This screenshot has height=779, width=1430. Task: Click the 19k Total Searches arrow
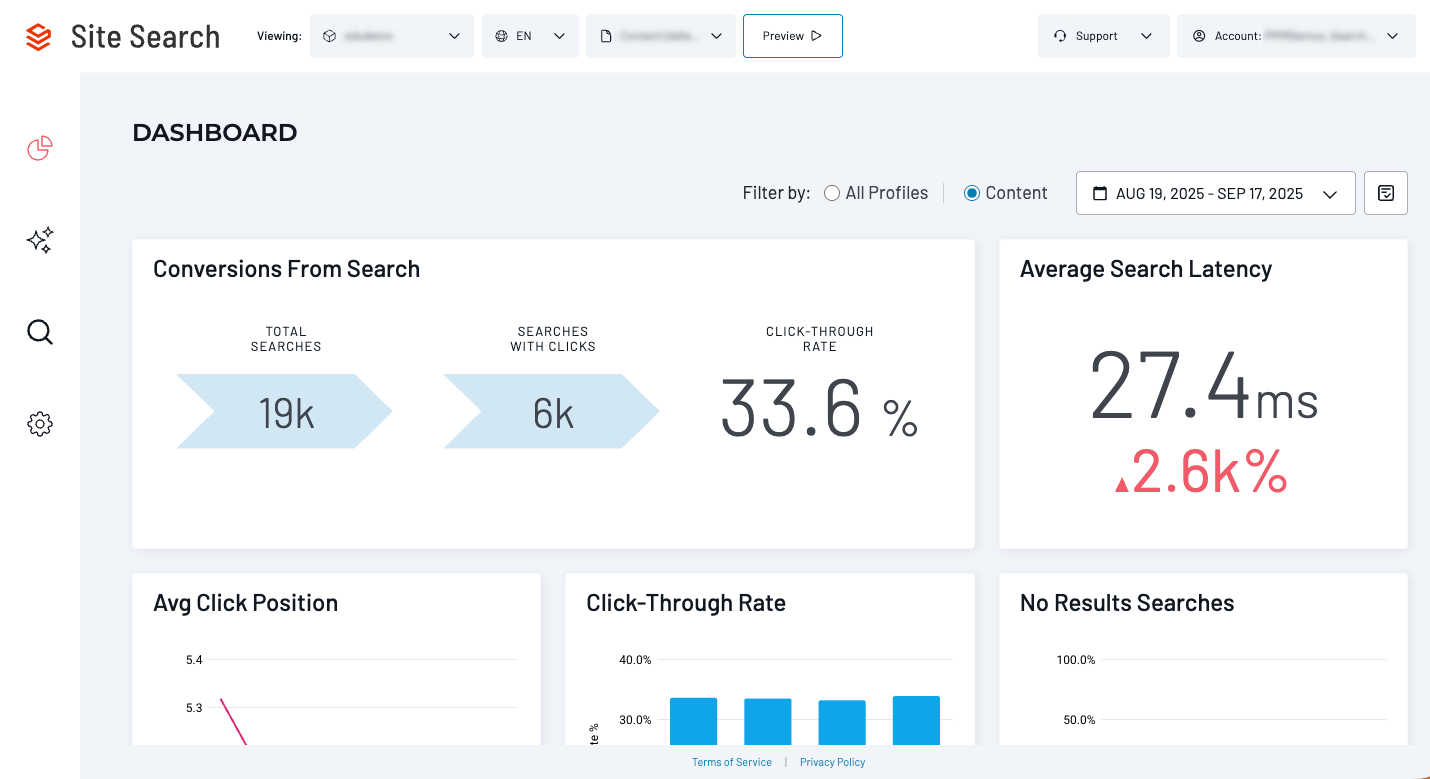[285, 411]
